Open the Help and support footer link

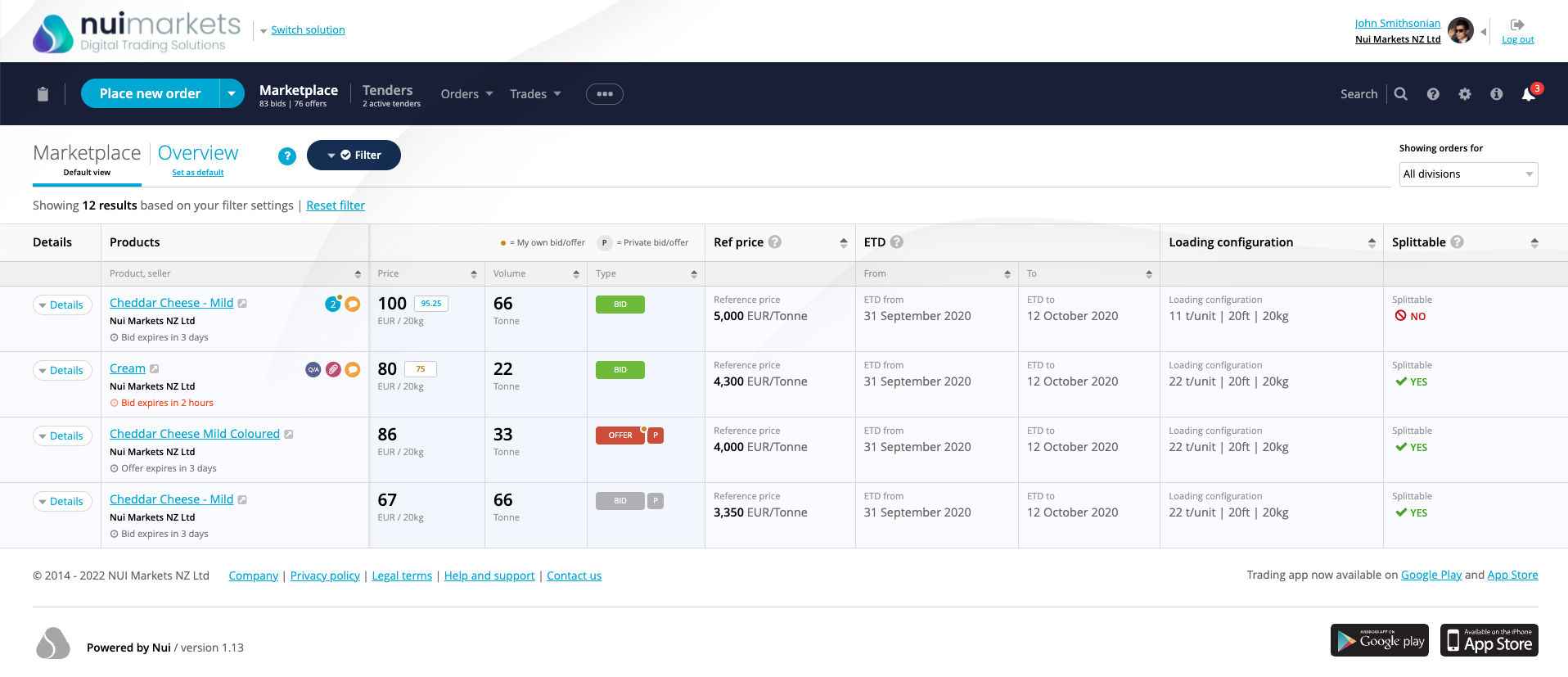point(489,575)
